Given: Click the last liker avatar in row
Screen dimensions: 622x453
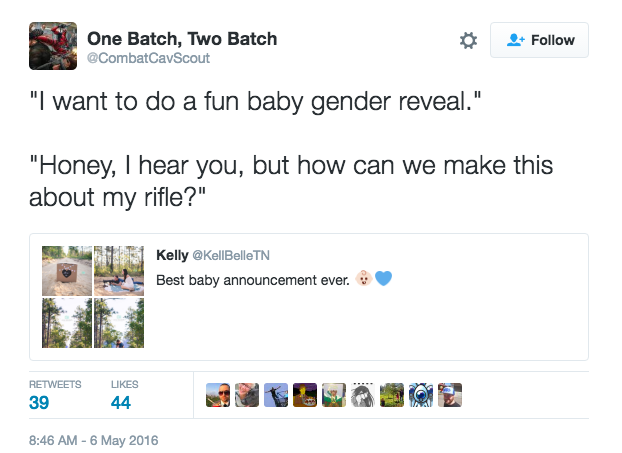Looking at the screenshot, I should [x=450, y=395].
